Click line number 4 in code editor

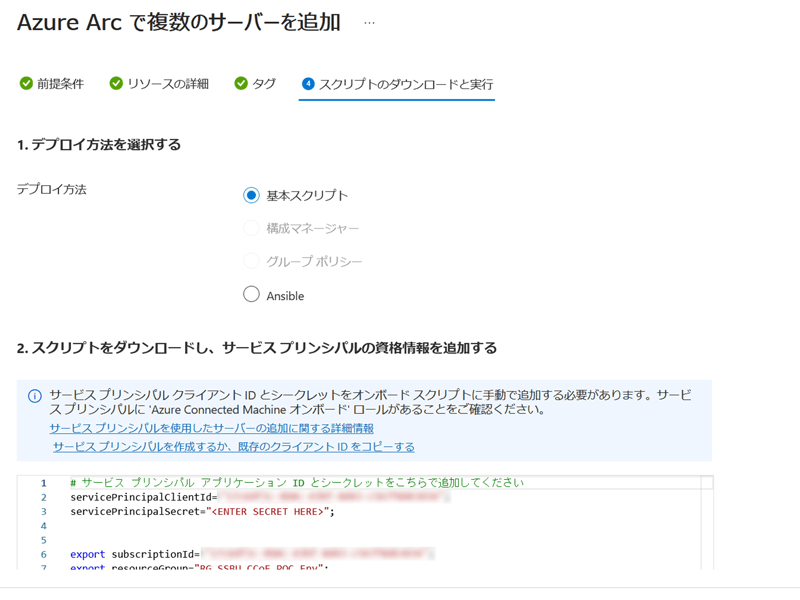(43, 526)
